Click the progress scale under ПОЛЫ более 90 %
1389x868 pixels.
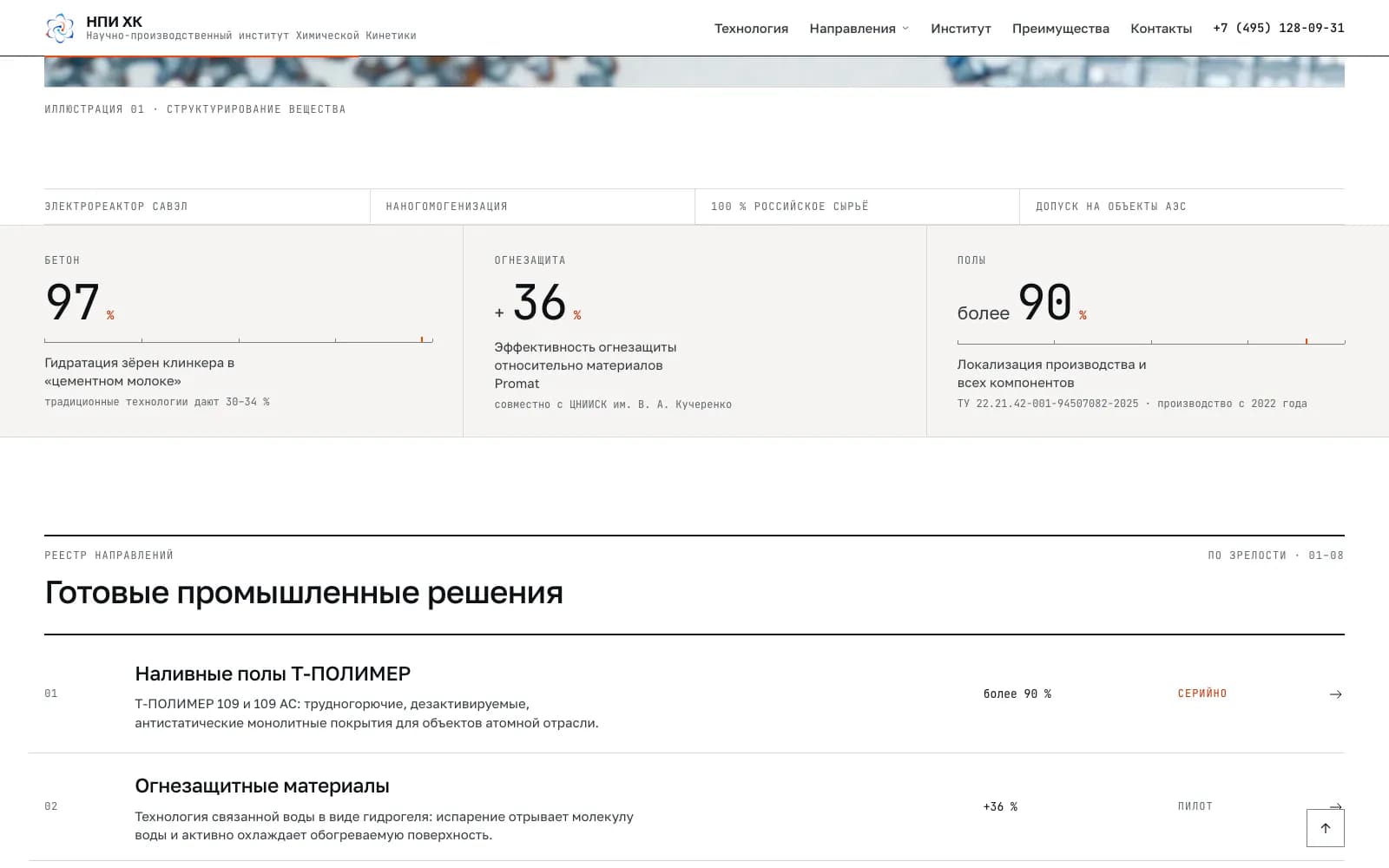tap(1151, 342)
